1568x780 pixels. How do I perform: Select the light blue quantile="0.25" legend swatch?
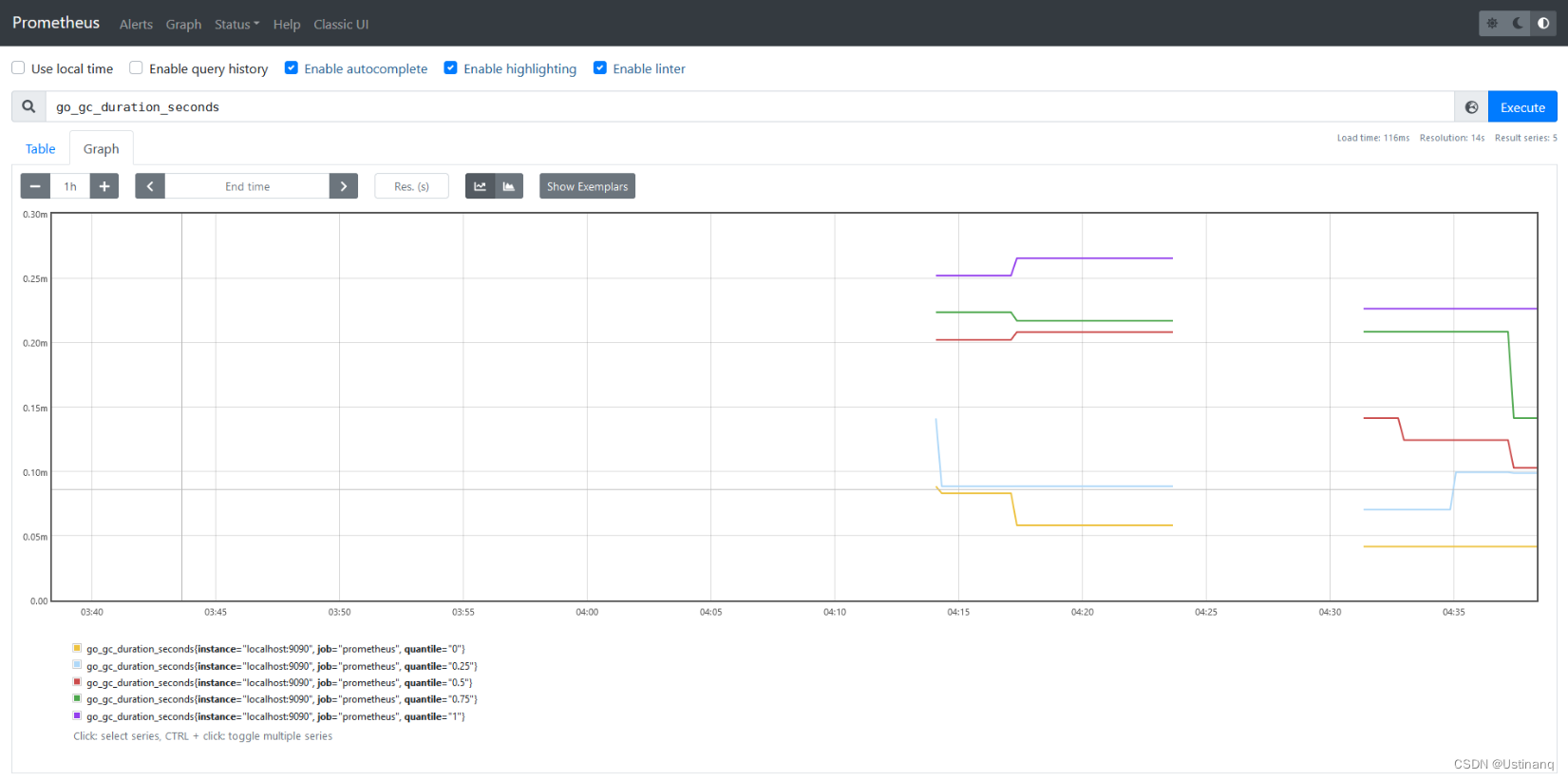point(77,665)
